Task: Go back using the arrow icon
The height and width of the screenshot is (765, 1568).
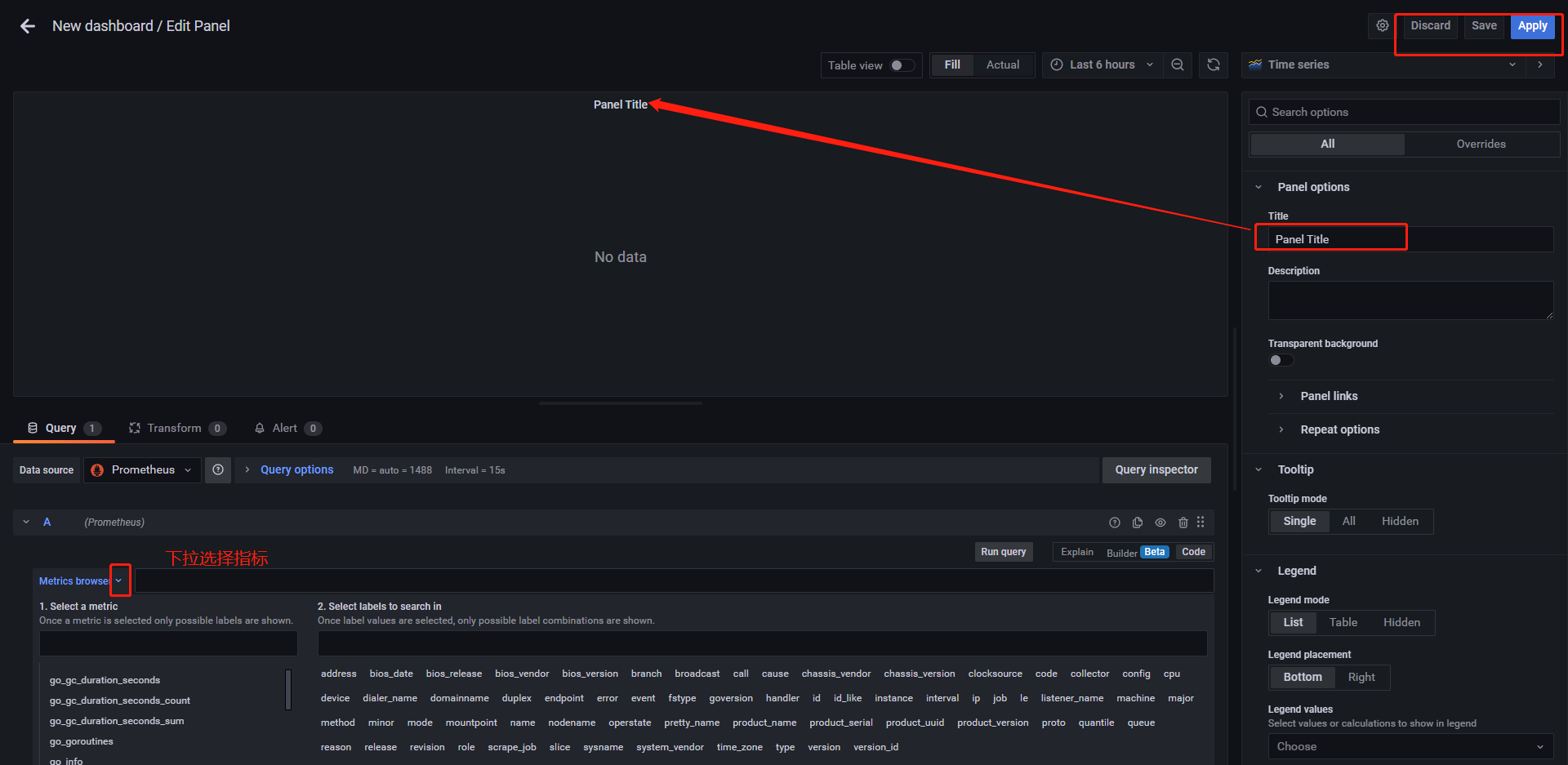Action: (x=28, y=26)
